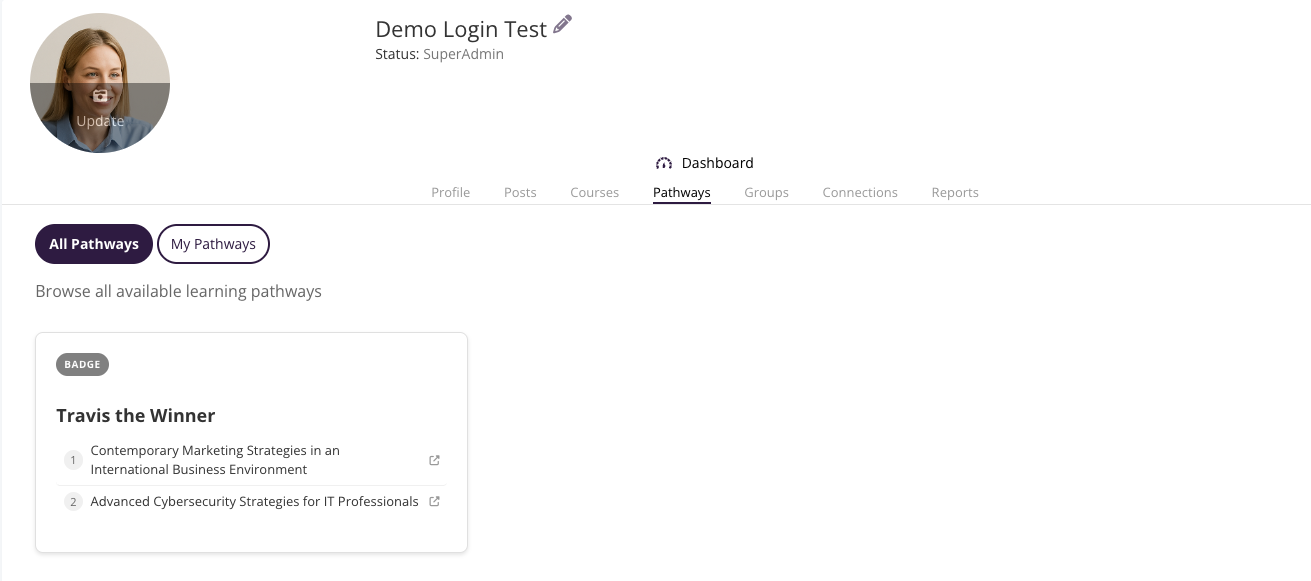The height and width of the screenshot is (581, 1311).
Task: Click the BADGE label on pathway card
Action: tap(82, 365)
